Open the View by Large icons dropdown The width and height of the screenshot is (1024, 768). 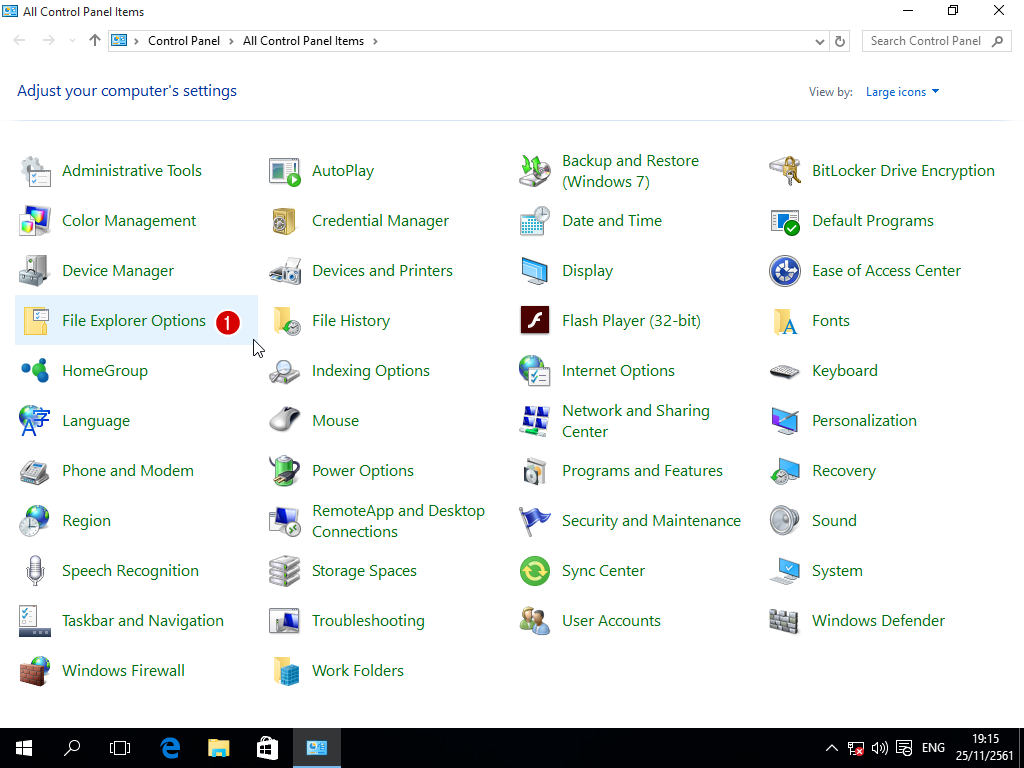click(902, 92)
